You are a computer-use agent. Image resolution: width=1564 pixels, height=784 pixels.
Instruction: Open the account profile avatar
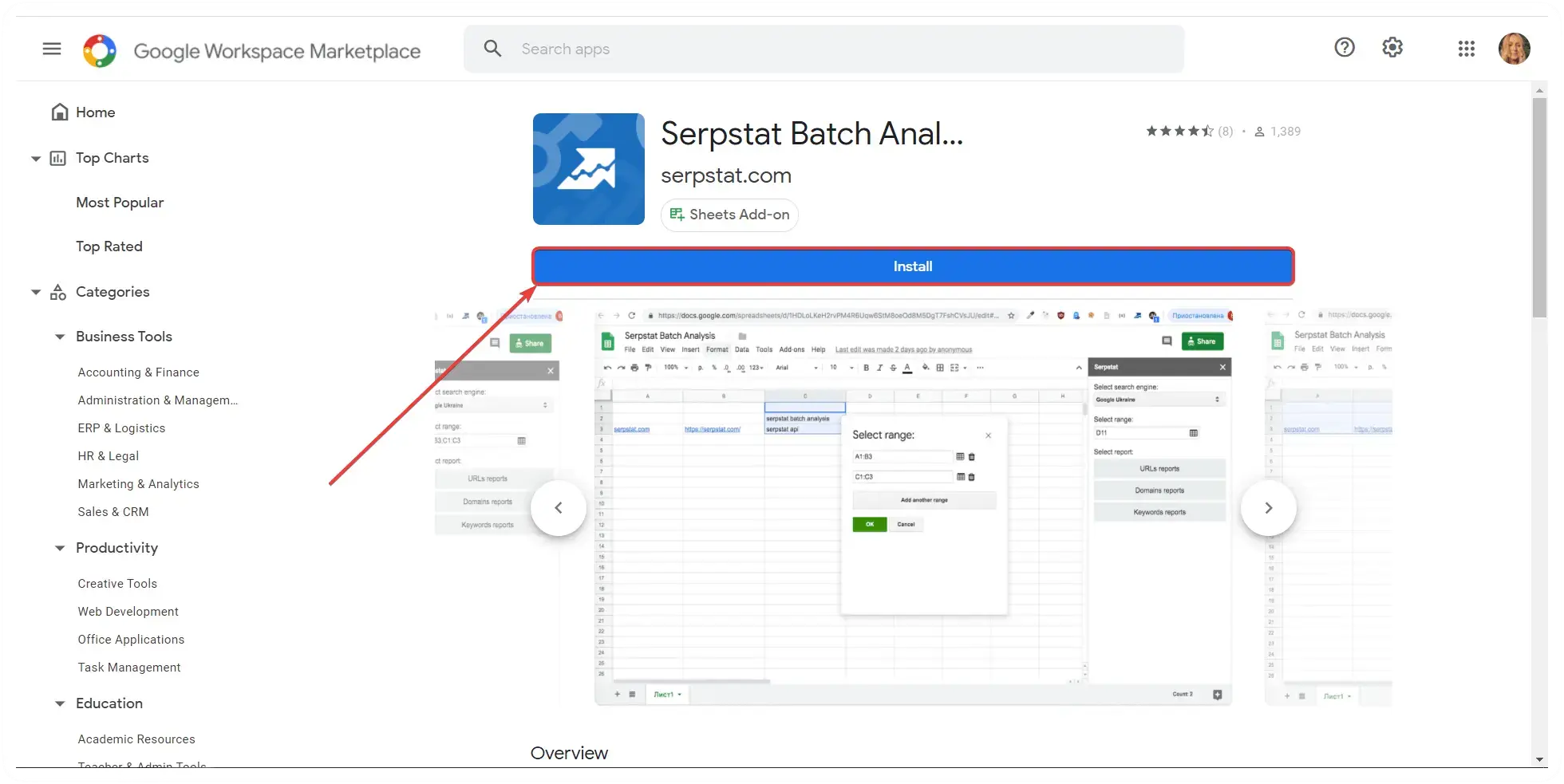click(x=1514, y=49)
